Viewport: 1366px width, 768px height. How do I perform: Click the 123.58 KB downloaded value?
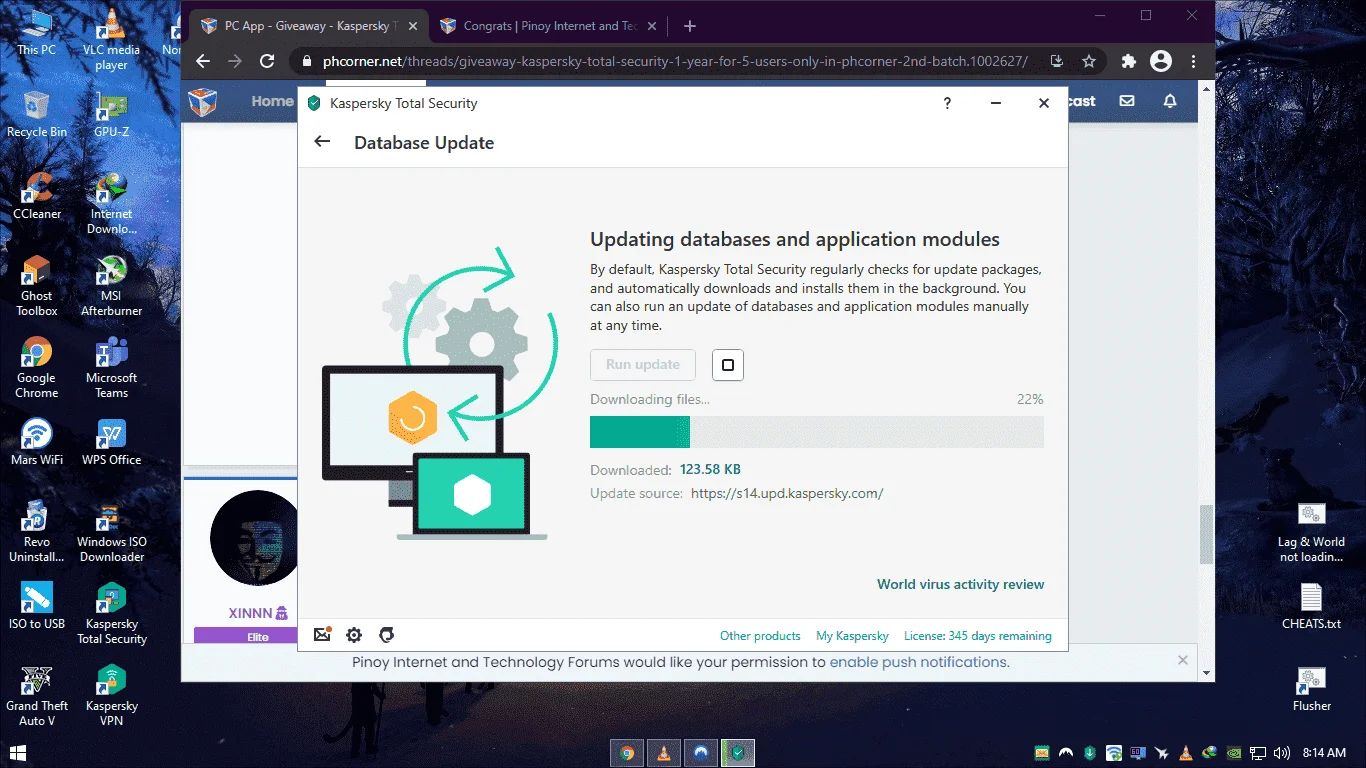[x=710, y=470]
